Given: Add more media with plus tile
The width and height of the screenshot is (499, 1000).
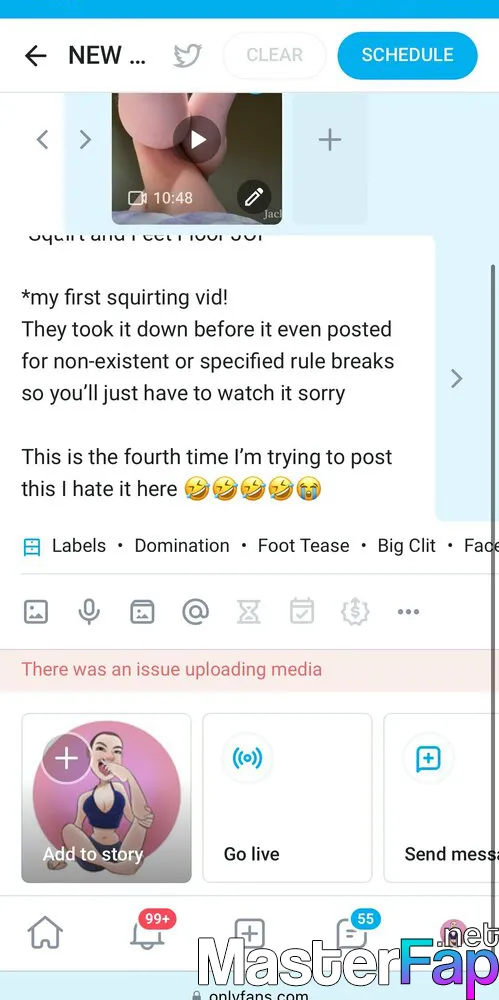Looking at the screenshot, I should [330, 140].
